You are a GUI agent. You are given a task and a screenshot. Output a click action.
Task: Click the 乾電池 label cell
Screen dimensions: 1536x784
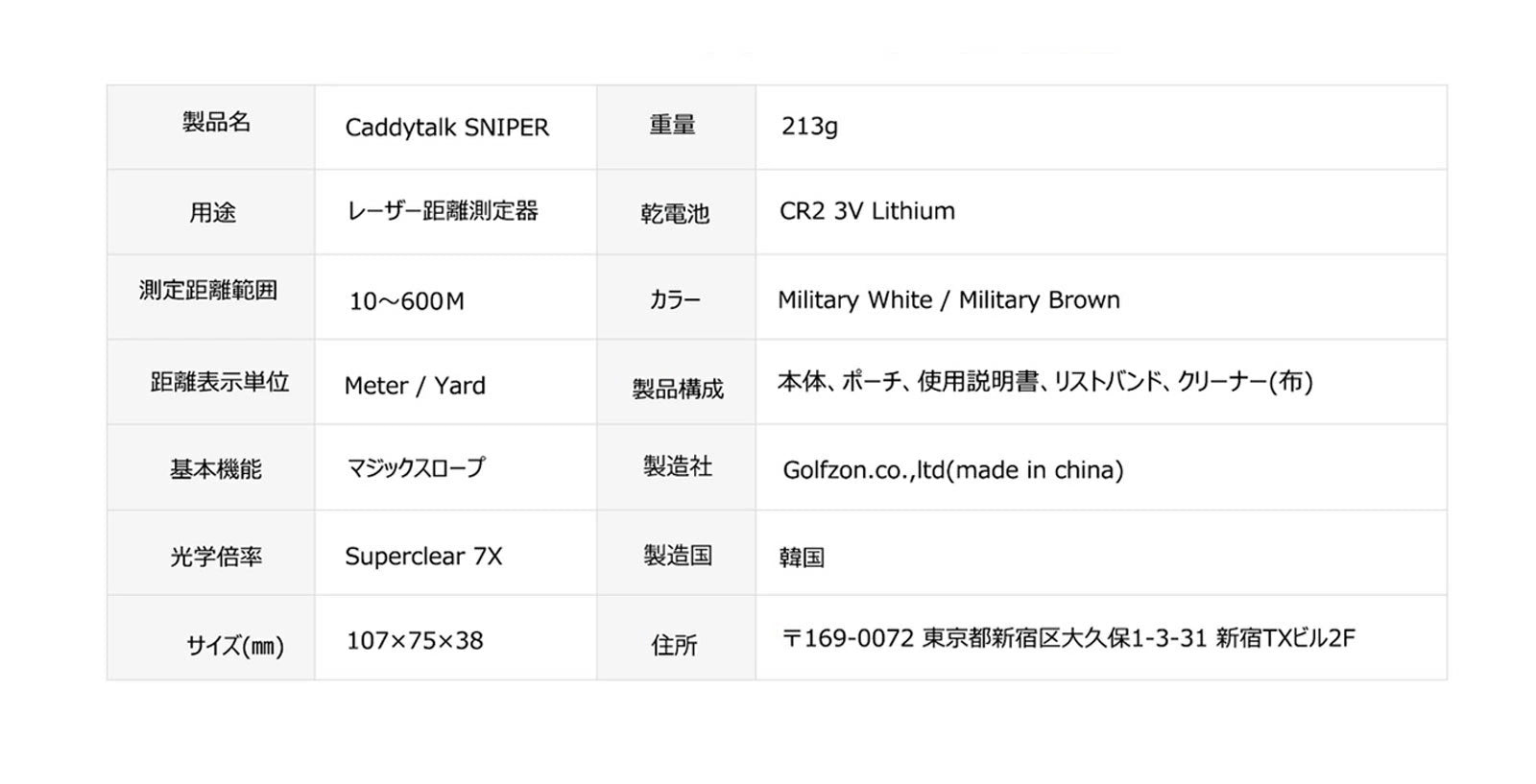pyautogui.click(x=675, y=214)
